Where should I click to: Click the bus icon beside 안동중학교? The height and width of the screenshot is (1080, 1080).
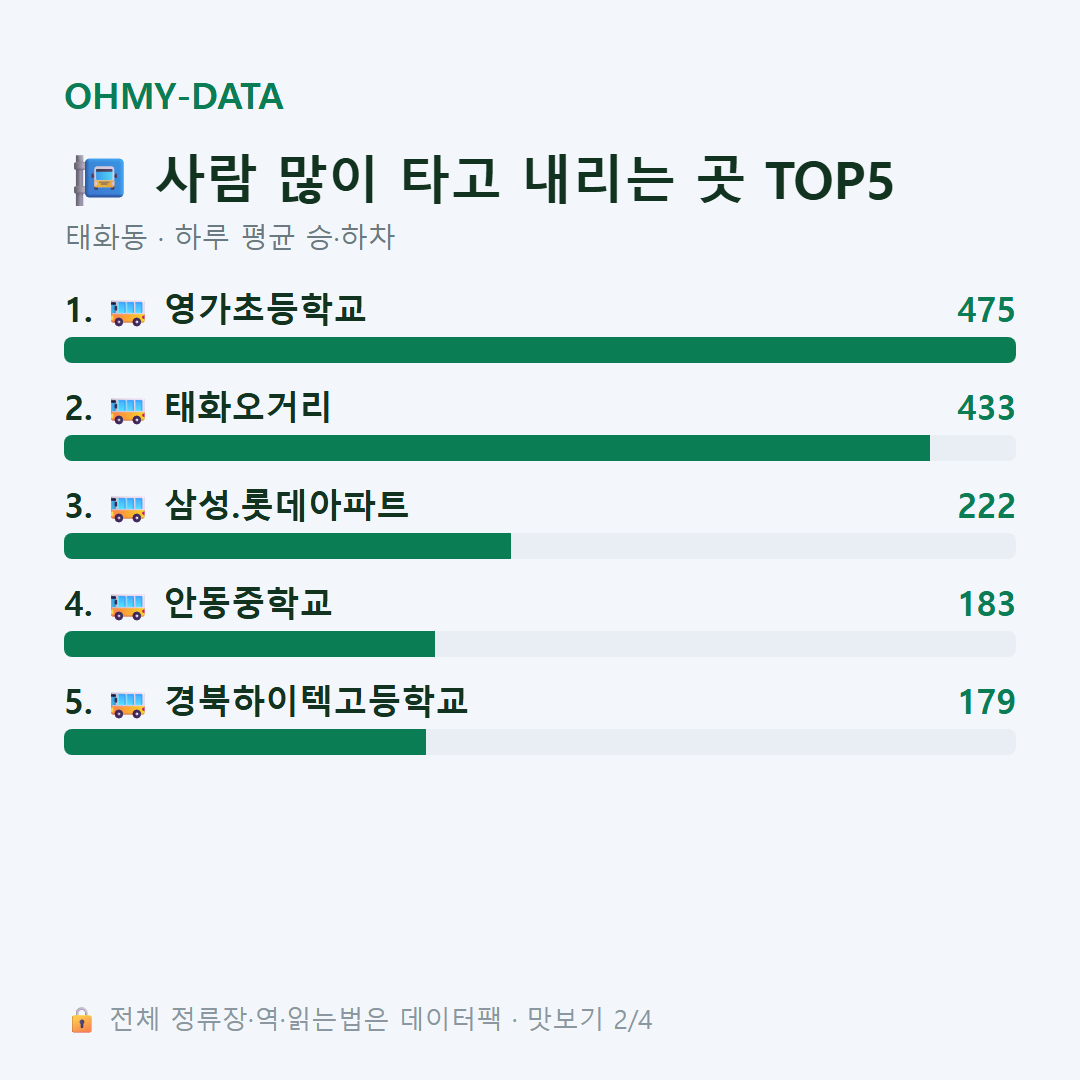[128, 606]
